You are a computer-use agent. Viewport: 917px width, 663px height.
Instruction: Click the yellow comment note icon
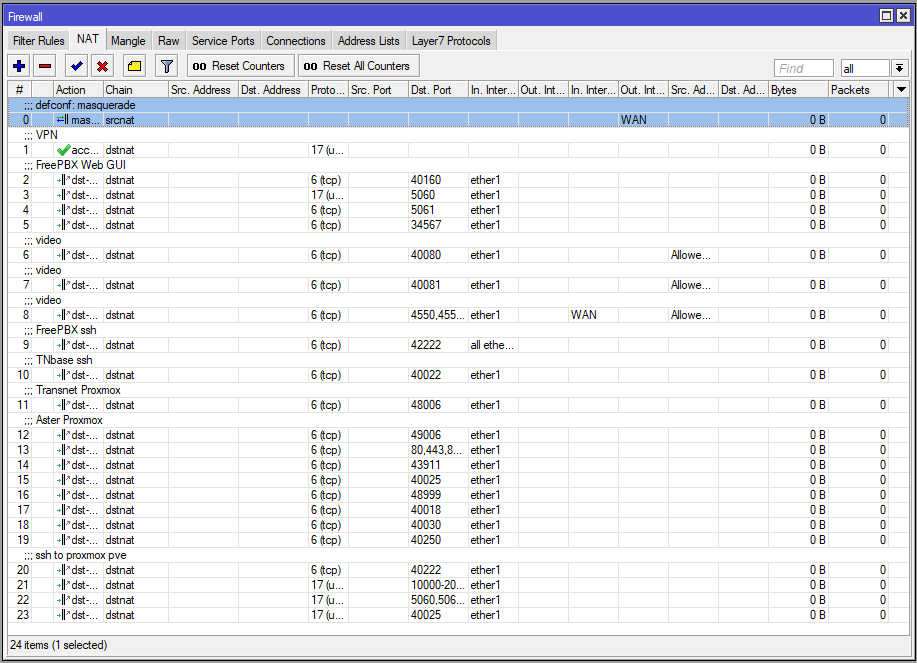point(135,66)
